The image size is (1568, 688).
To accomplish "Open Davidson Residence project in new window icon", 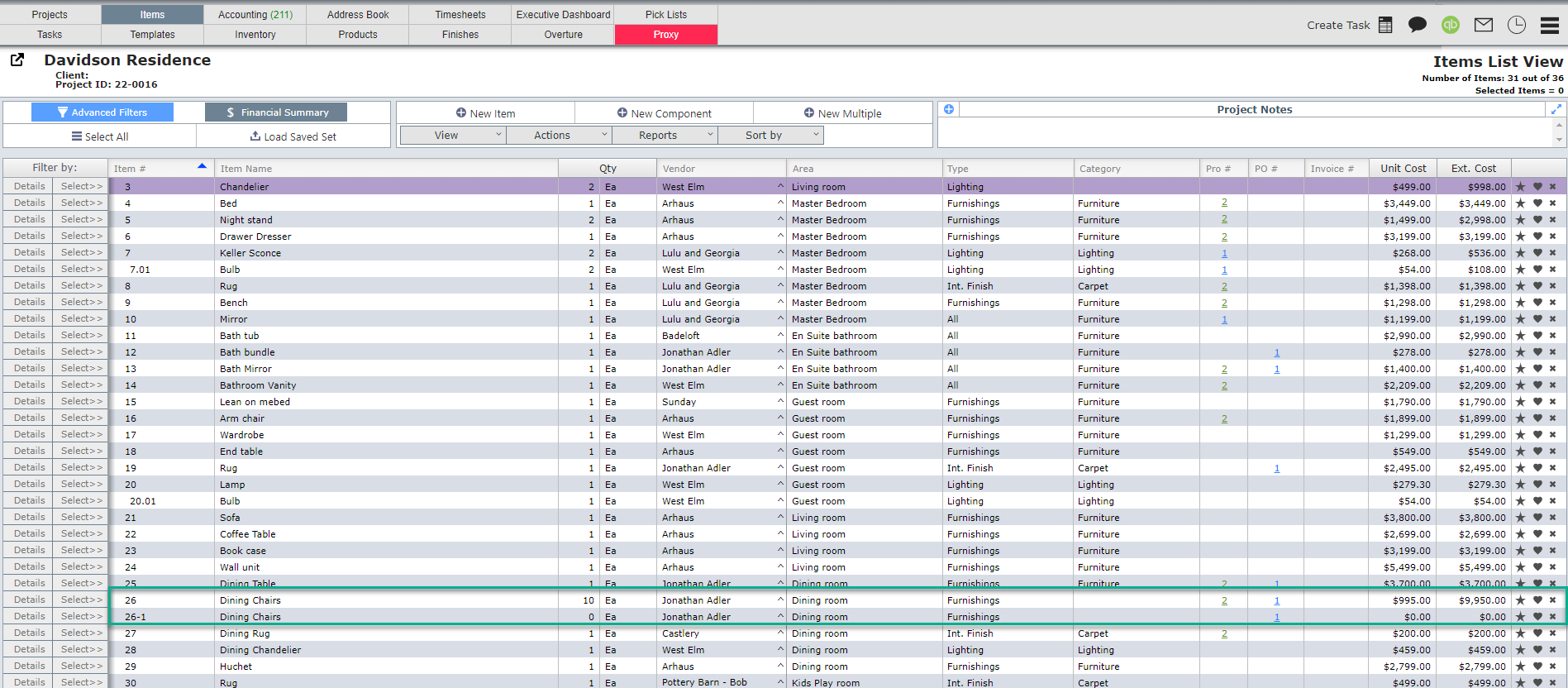I will (17, 60).
